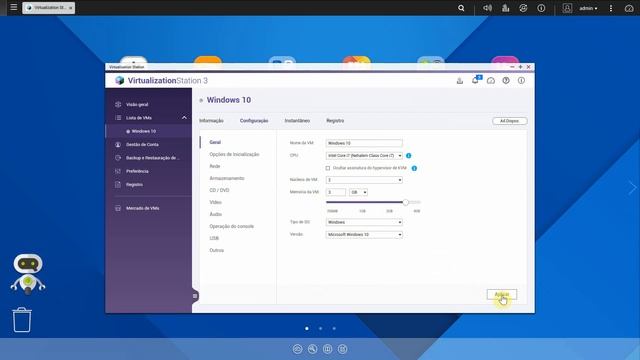The width and height of the screenshot is (640, 360).
Task: Click the user account avatar icon
Action: pos(567,8)
